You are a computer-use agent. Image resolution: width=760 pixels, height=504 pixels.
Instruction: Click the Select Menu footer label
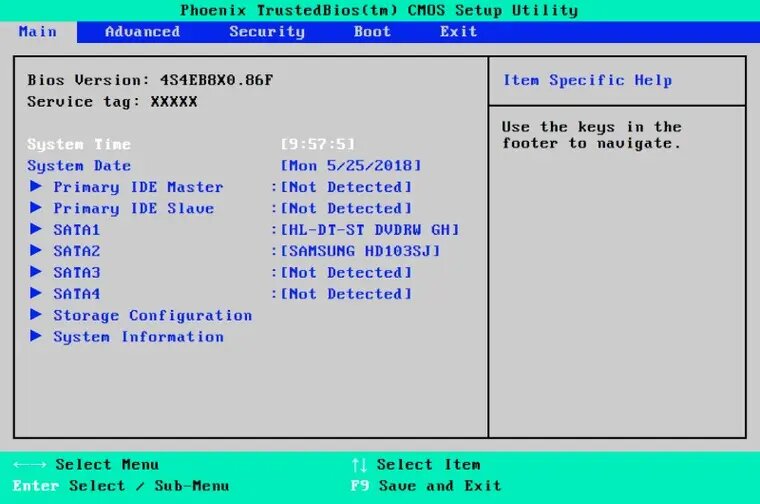click(107, 465)
